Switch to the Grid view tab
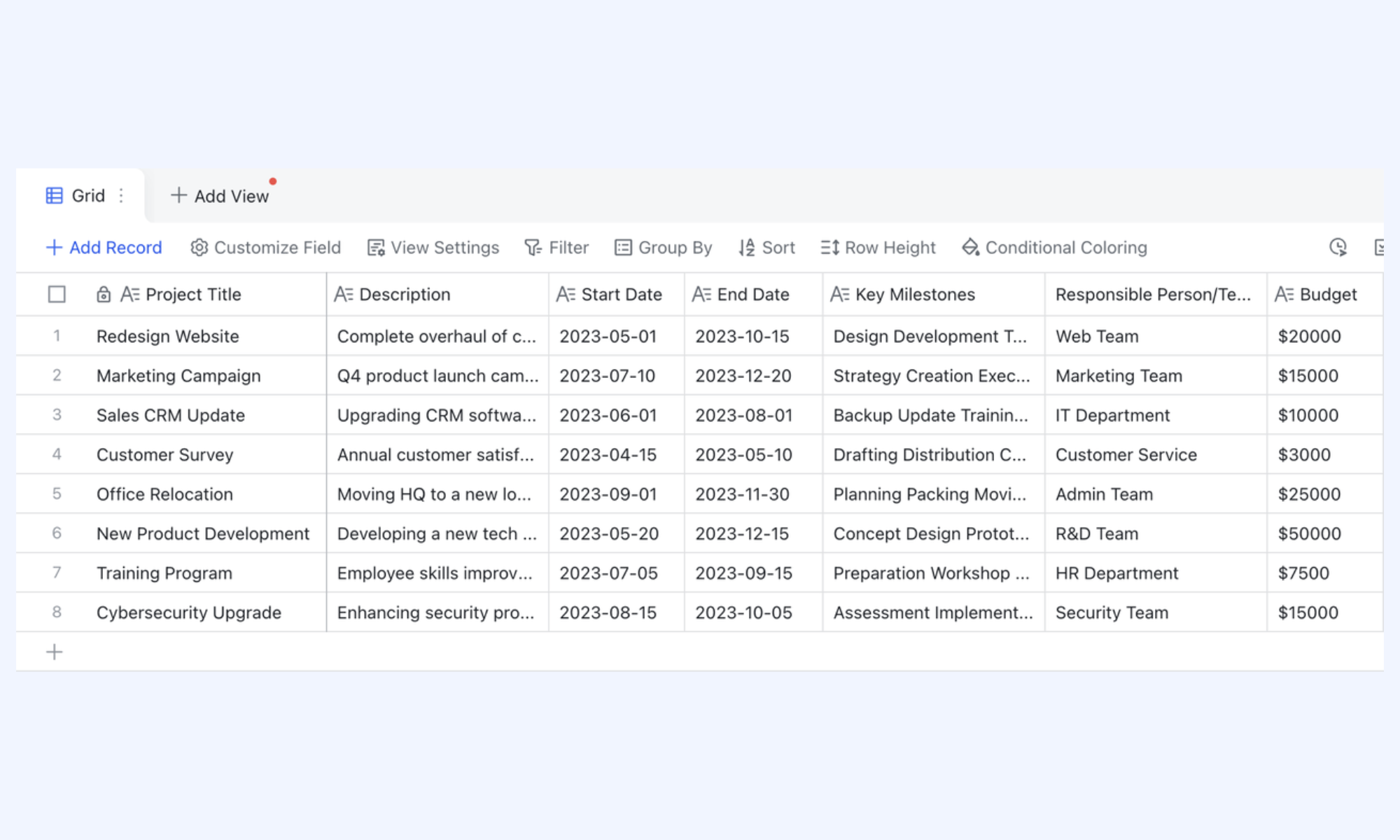 80,195
